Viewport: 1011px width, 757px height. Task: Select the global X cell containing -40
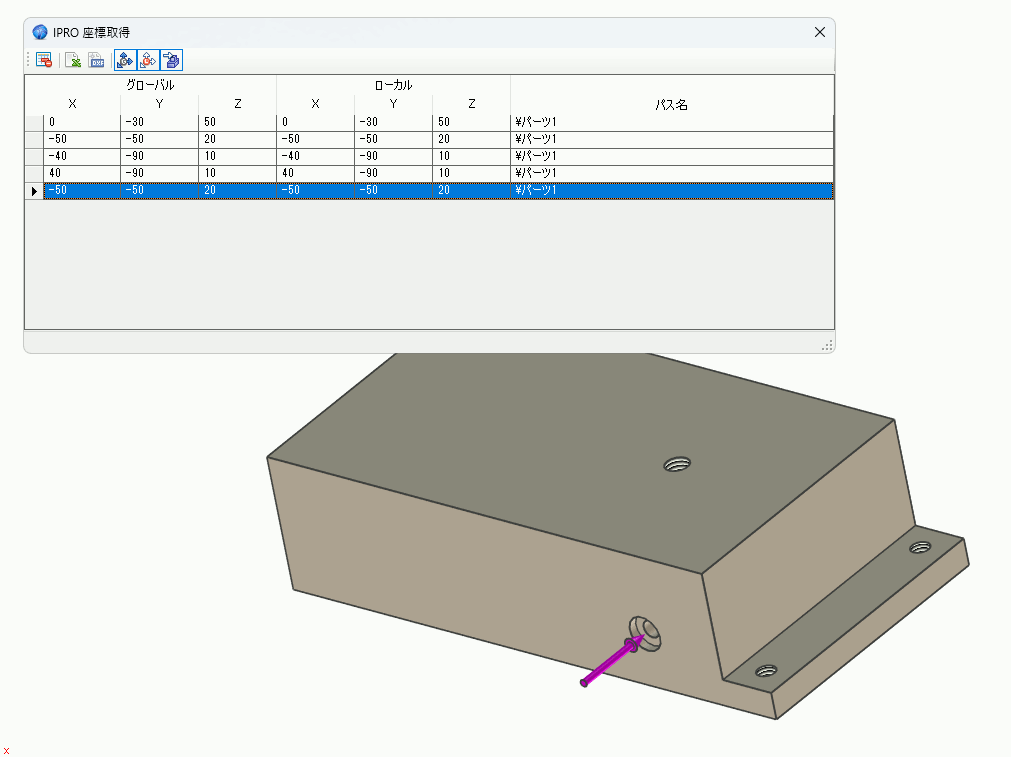pyautogui.click(x=81, y=156)
